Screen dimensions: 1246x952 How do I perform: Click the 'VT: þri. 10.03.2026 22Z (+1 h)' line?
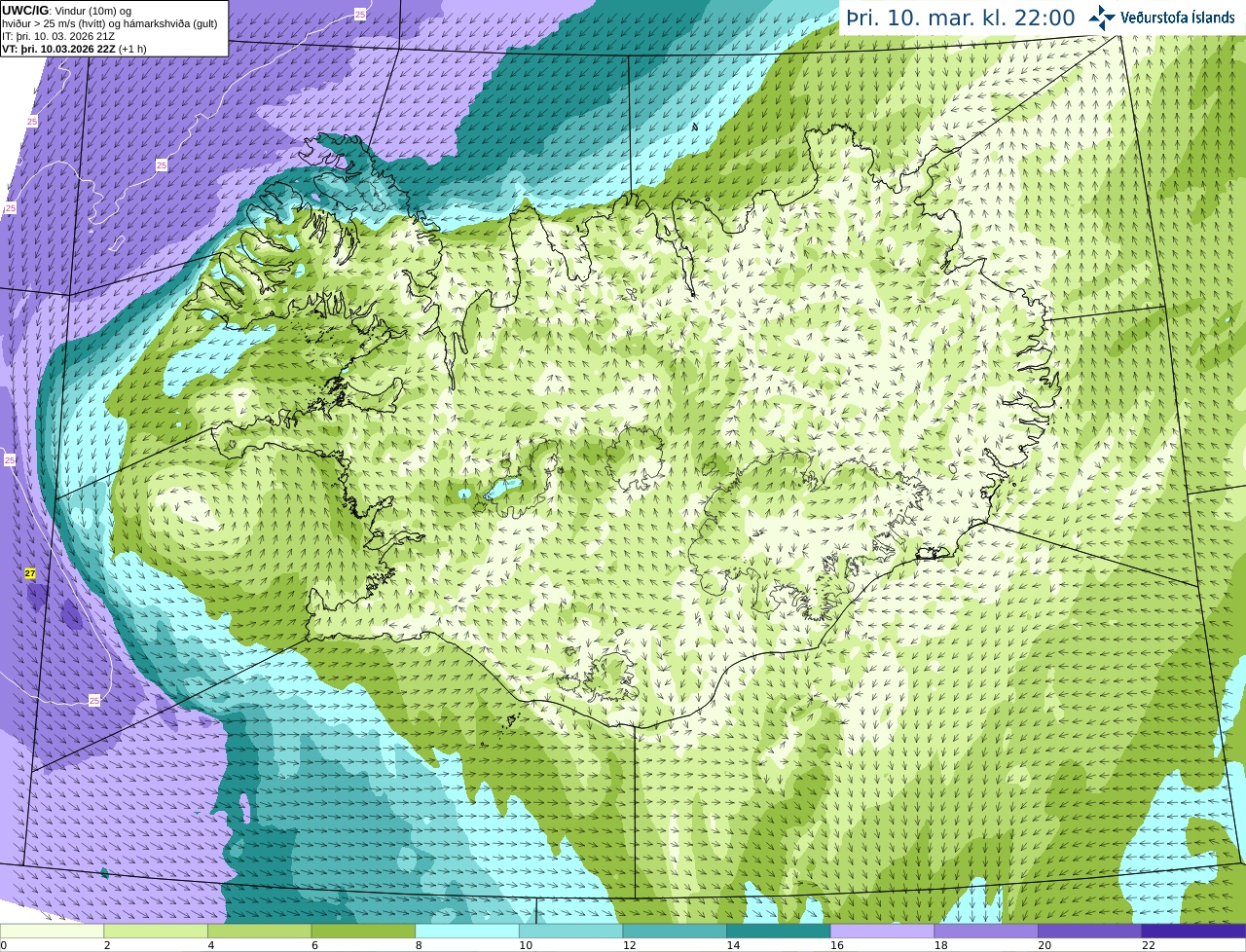[x=75, y=49]
